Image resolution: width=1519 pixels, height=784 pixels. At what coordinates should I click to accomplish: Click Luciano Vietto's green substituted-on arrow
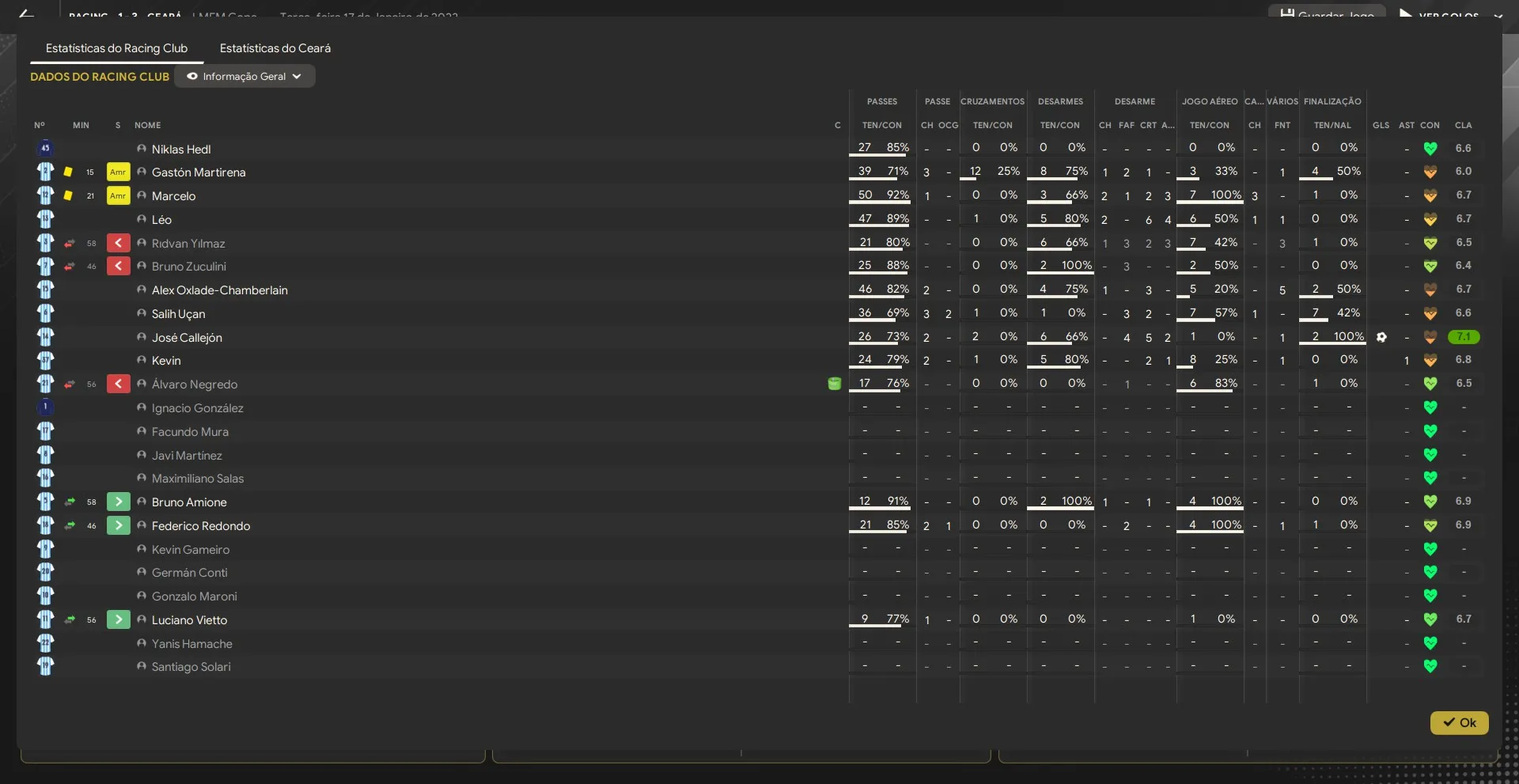[x=118, y=619]
